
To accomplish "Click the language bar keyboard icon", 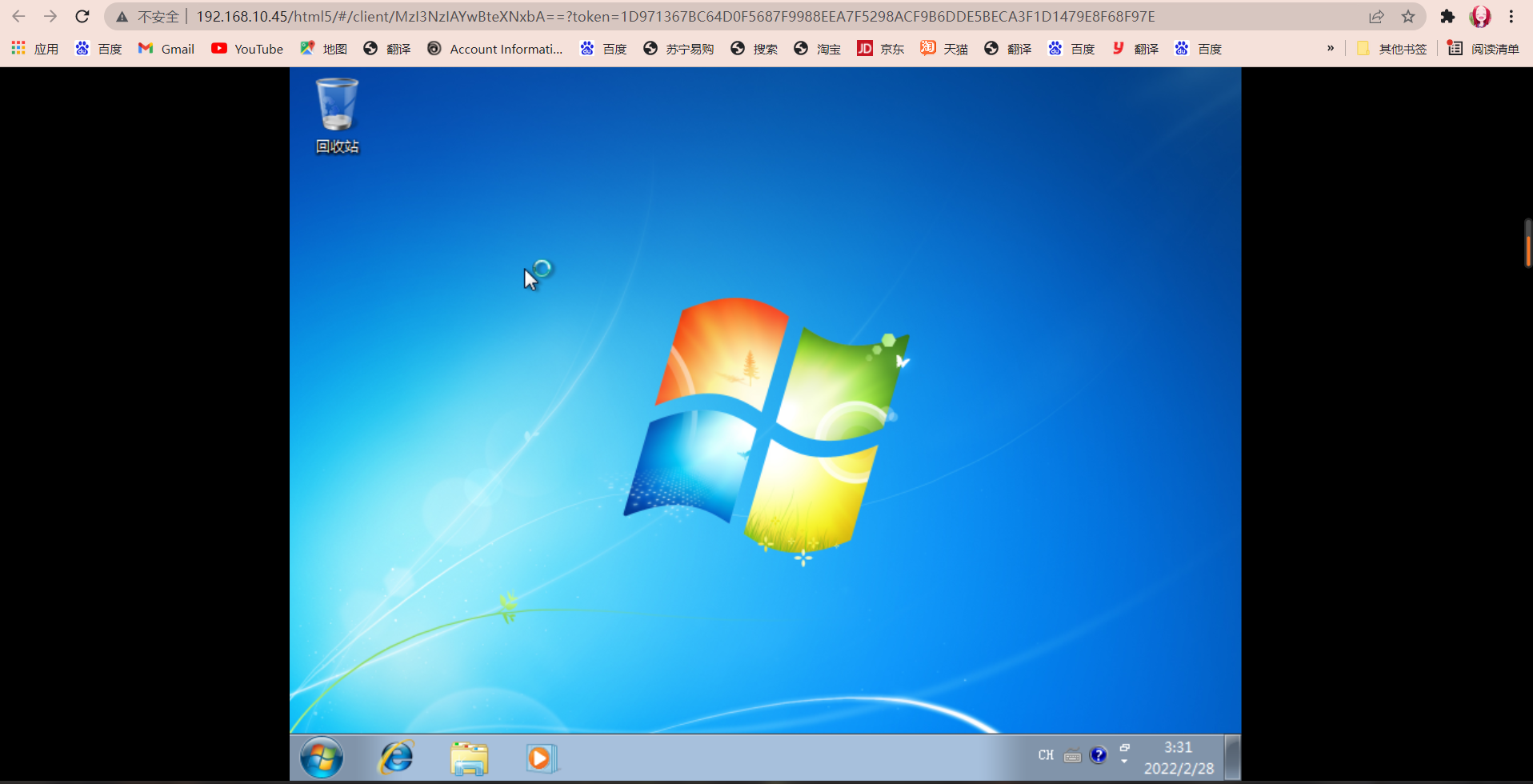I will click(x=1072, y=756).
